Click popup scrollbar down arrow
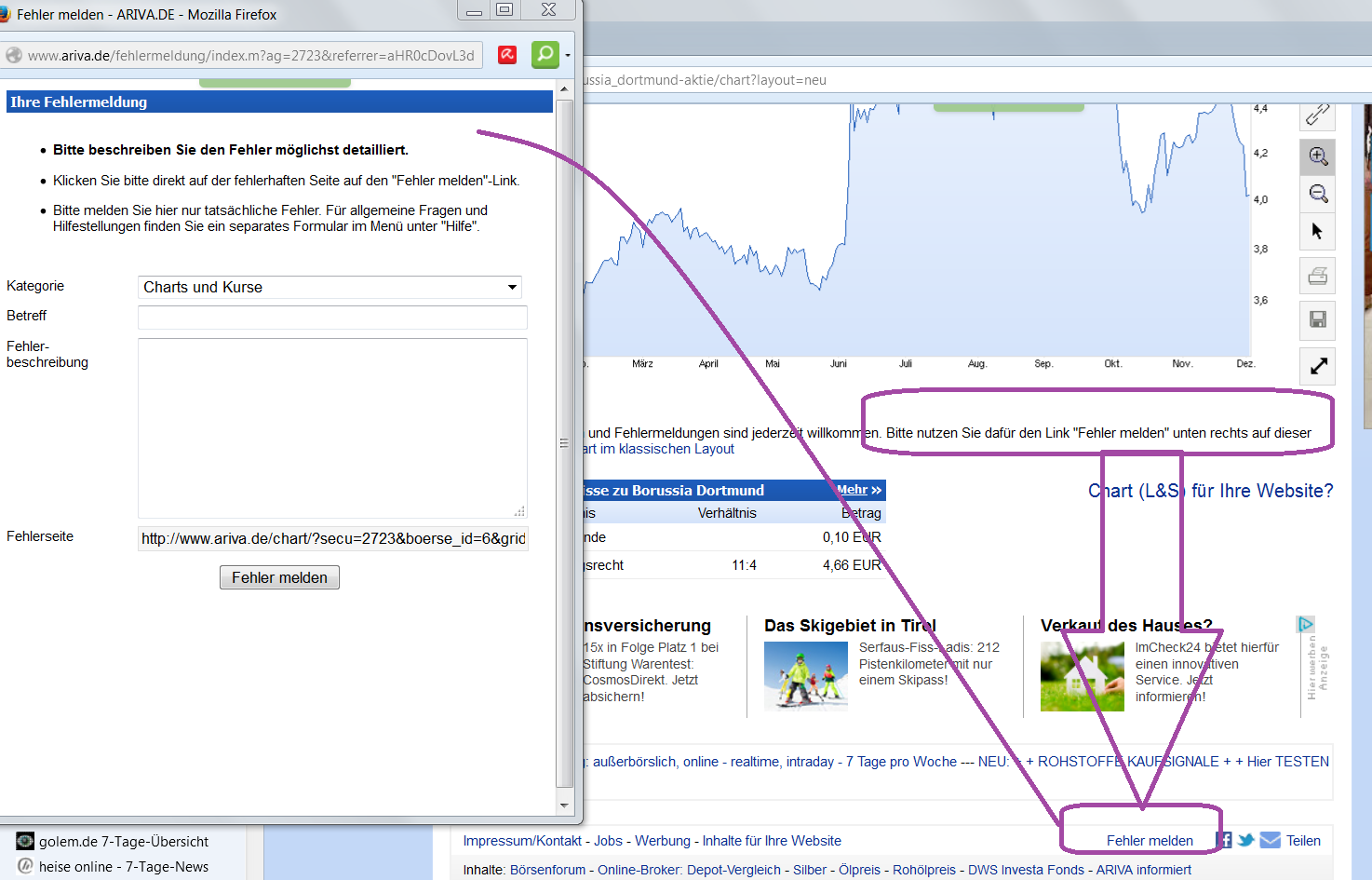This screenshot has width=1372, height=880. coord(564,806)
